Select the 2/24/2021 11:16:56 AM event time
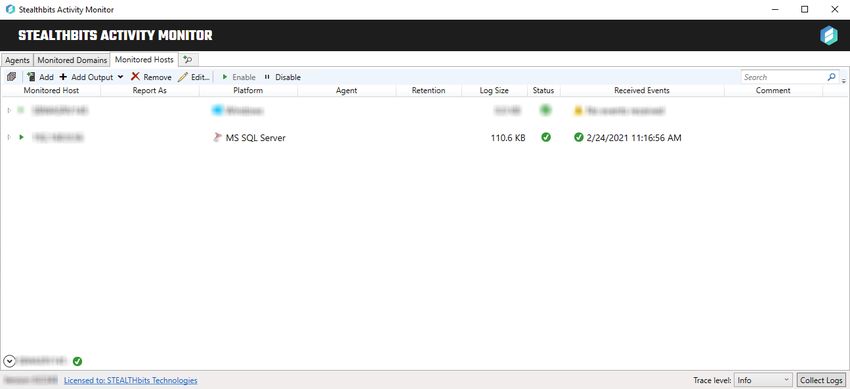 click(x=634, y=138)
